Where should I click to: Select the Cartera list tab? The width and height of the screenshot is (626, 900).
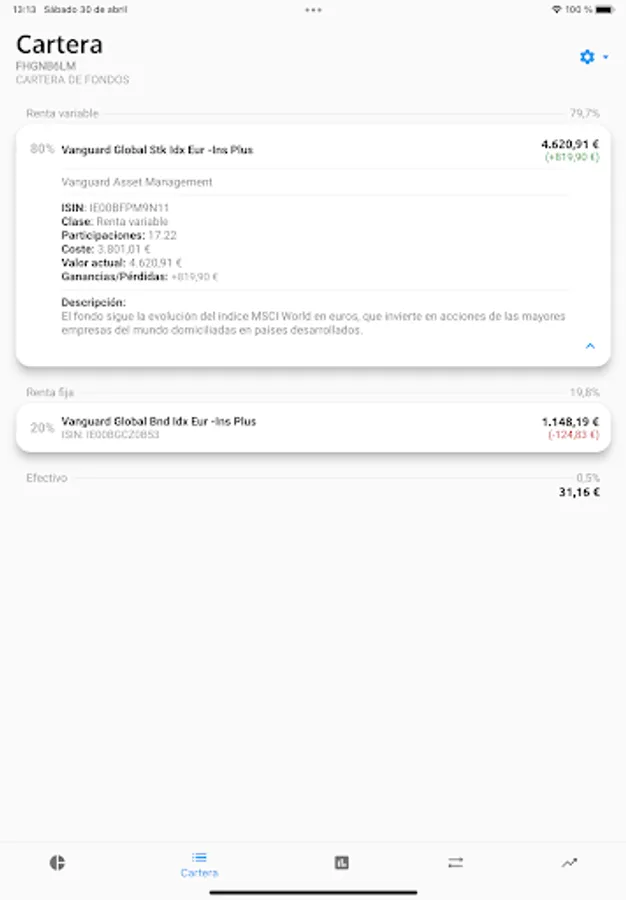pos(199,864)
